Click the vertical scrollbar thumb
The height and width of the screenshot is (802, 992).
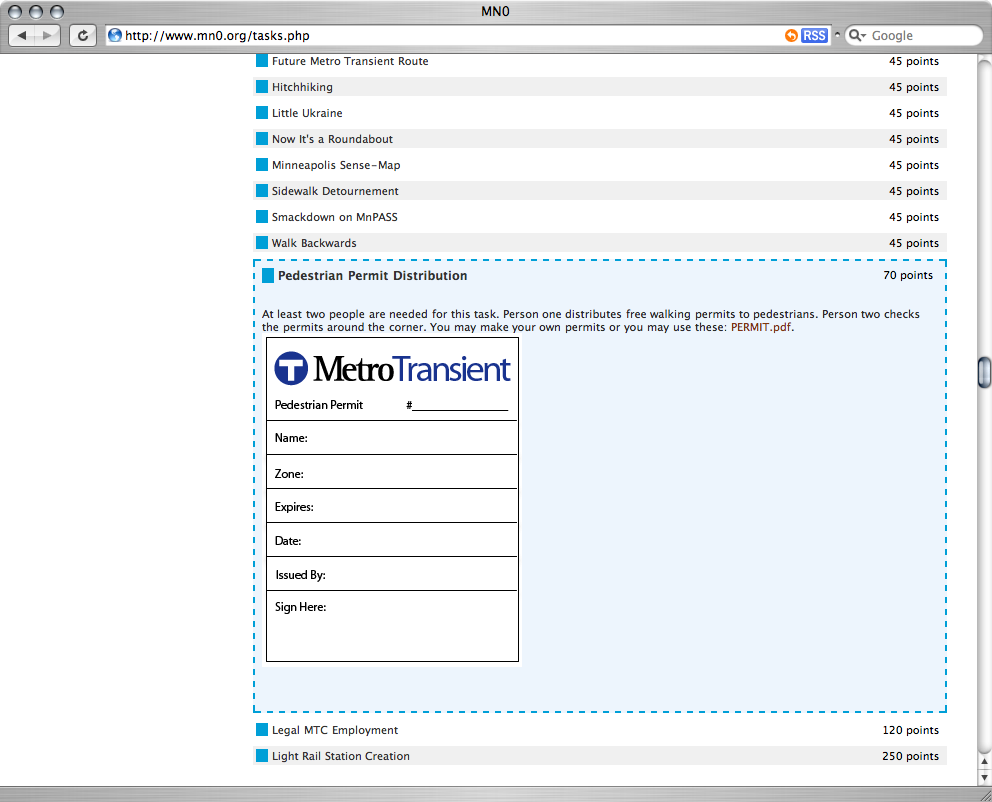click(984, 371)
